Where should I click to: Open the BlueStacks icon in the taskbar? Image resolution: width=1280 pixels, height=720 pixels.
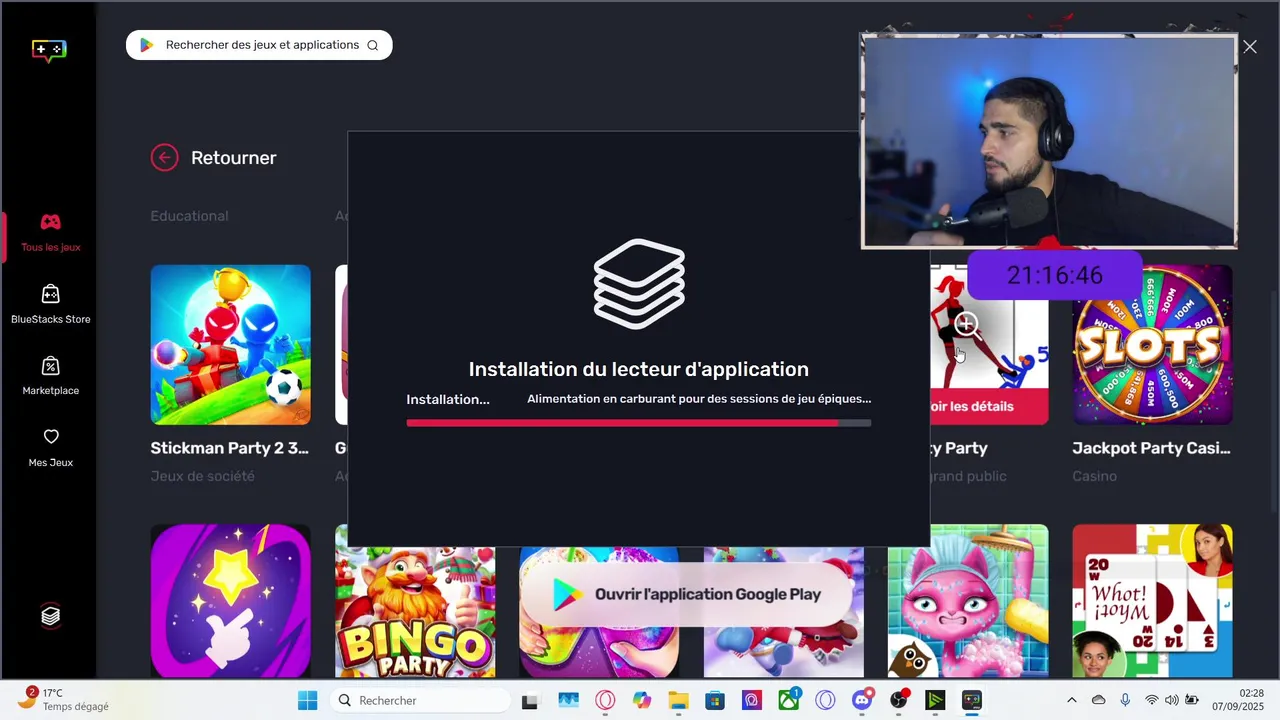point(972,701)
